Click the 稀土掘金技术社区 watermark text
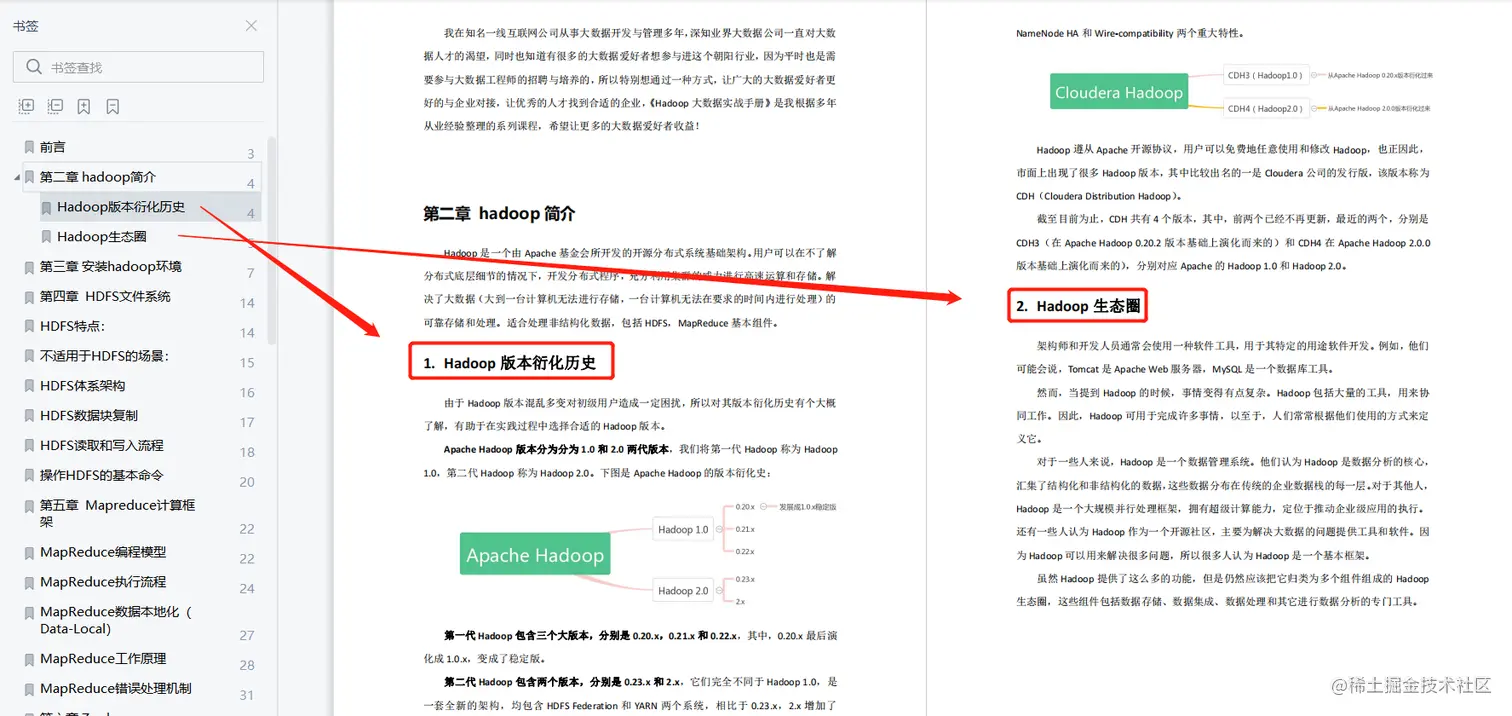The height and width of the screenshot is (716, 1512). [x=1413, y=687]
